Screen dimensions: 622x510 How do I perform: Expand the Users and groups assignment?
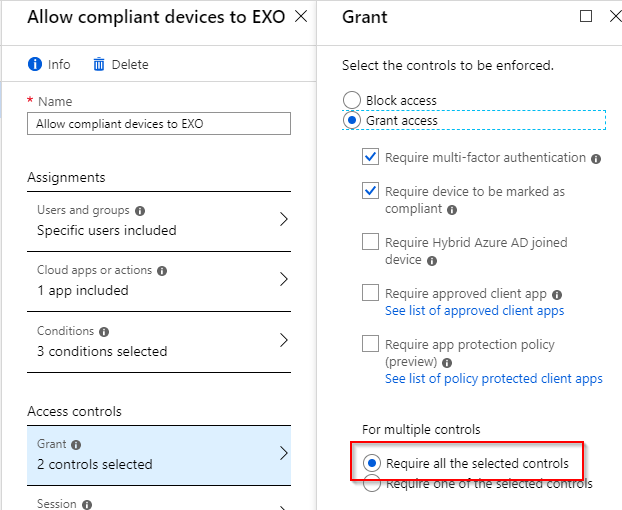pyautogui.click(x=283, y=220)
